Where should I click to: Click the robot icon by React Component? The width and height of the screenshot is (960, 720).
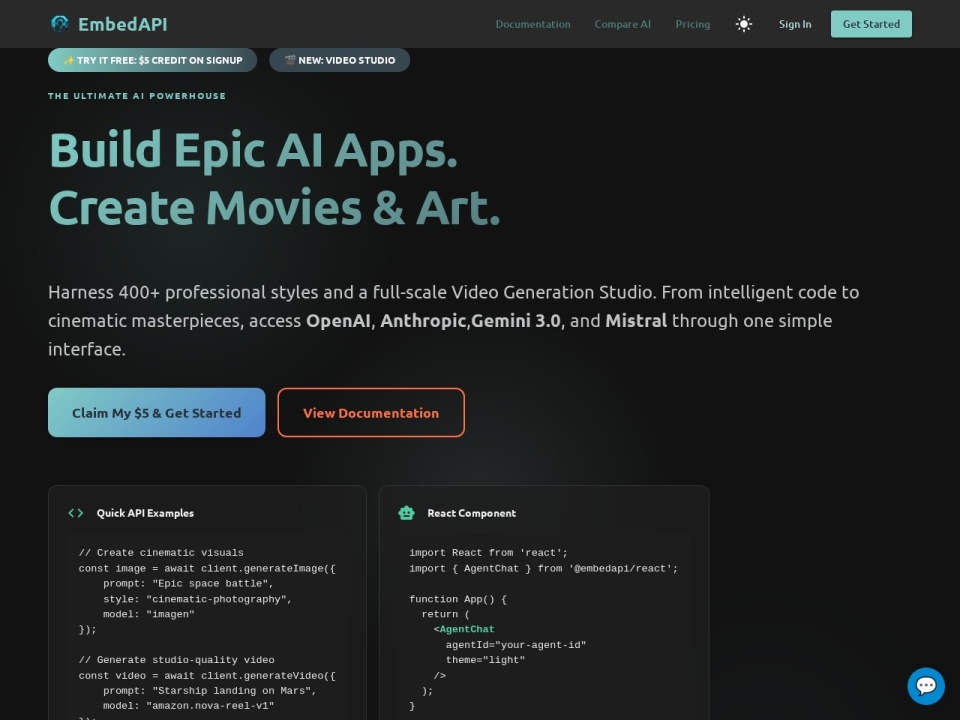coord(407,513)
